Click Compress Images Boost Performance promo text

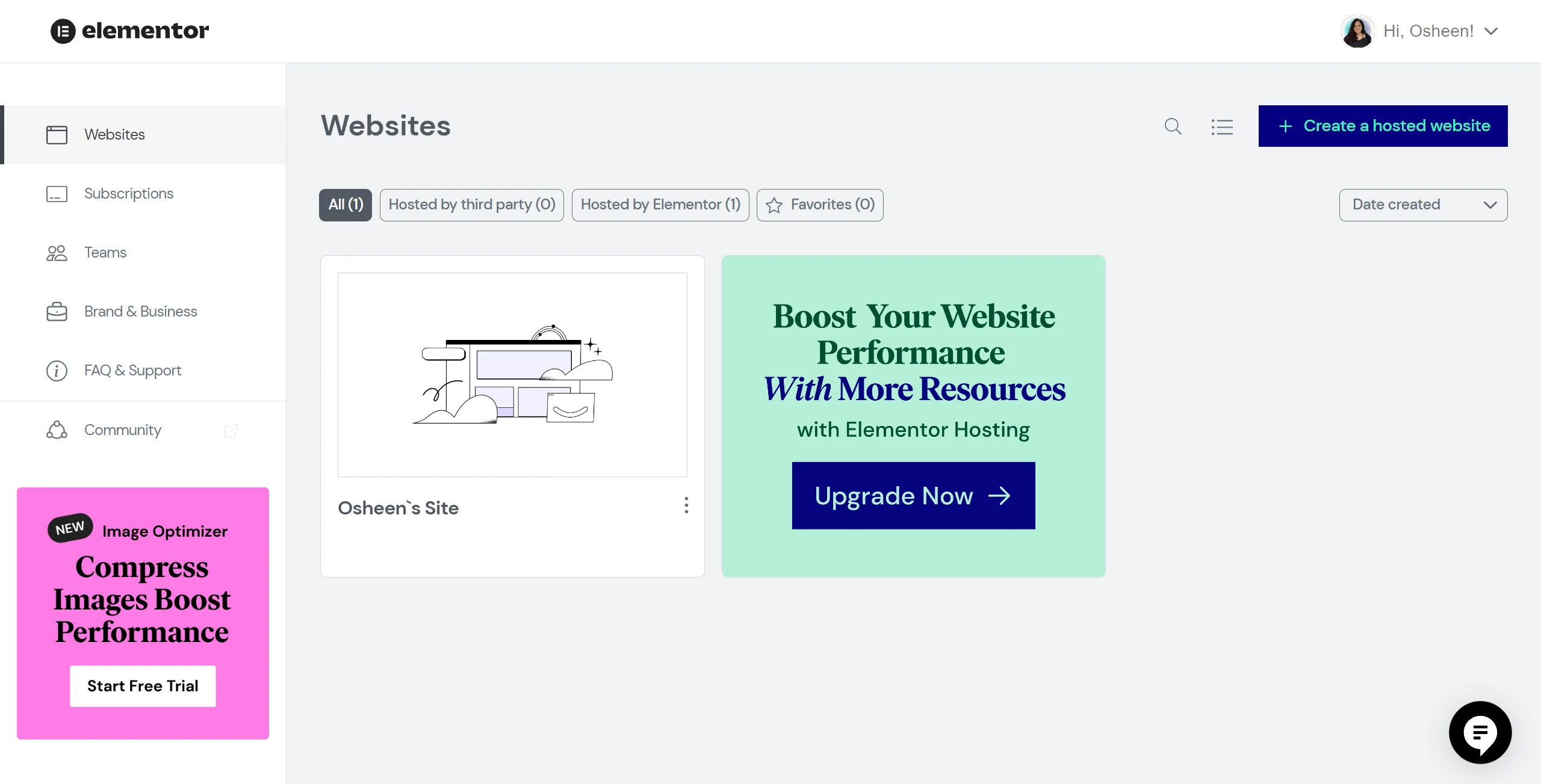142,599
